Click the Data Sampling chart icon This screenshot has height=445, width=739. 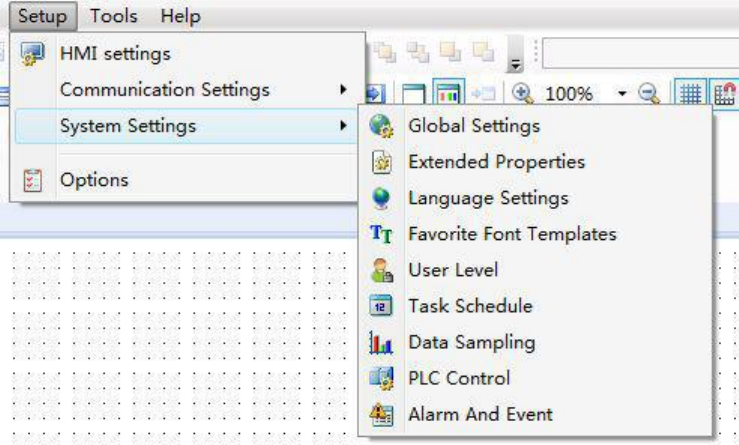point(381,342)
